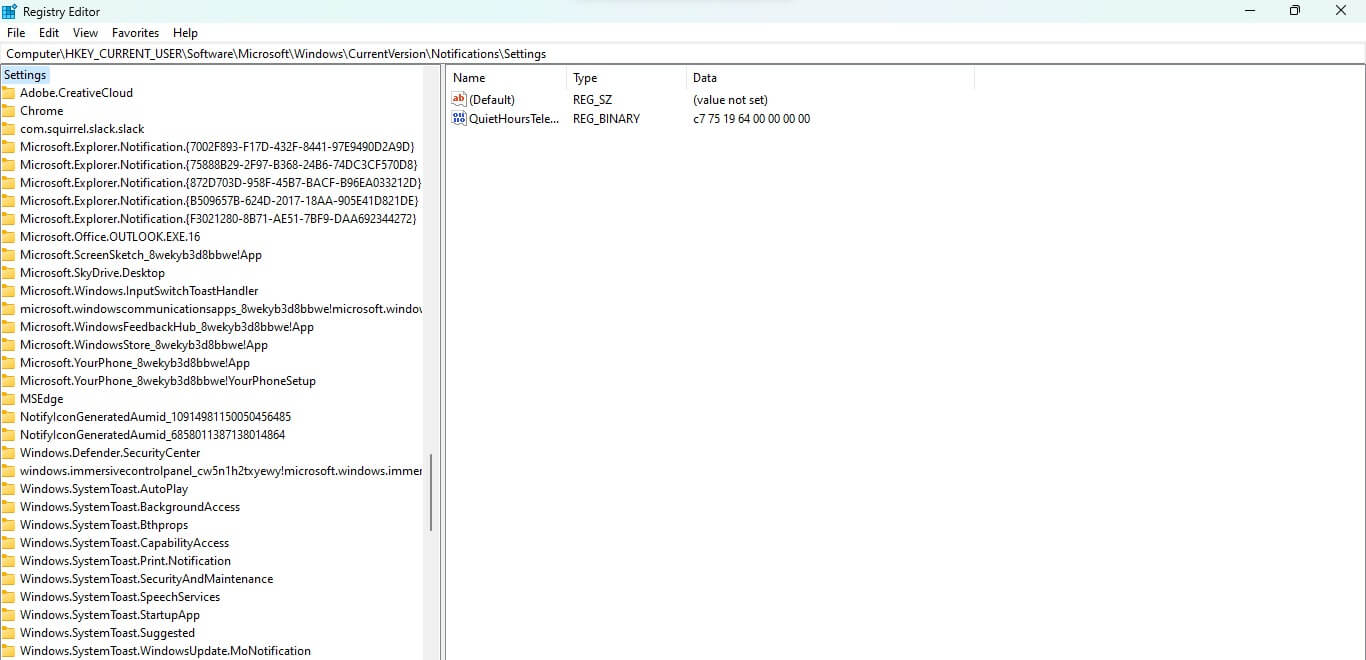This screenshot has height=660, width=1366.
Task: Click the binary value icon for QuietHoursTele
Action: pos(459,119)
